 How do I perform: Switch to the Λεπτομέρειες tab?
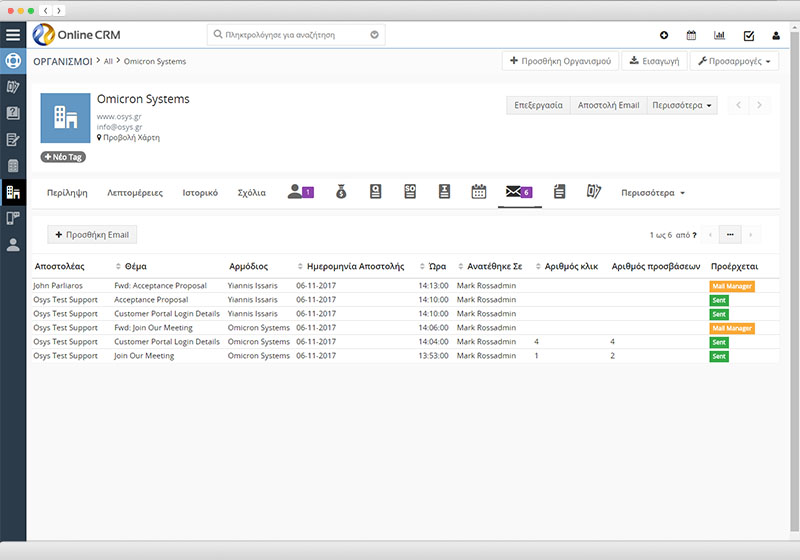coord(135,193)
